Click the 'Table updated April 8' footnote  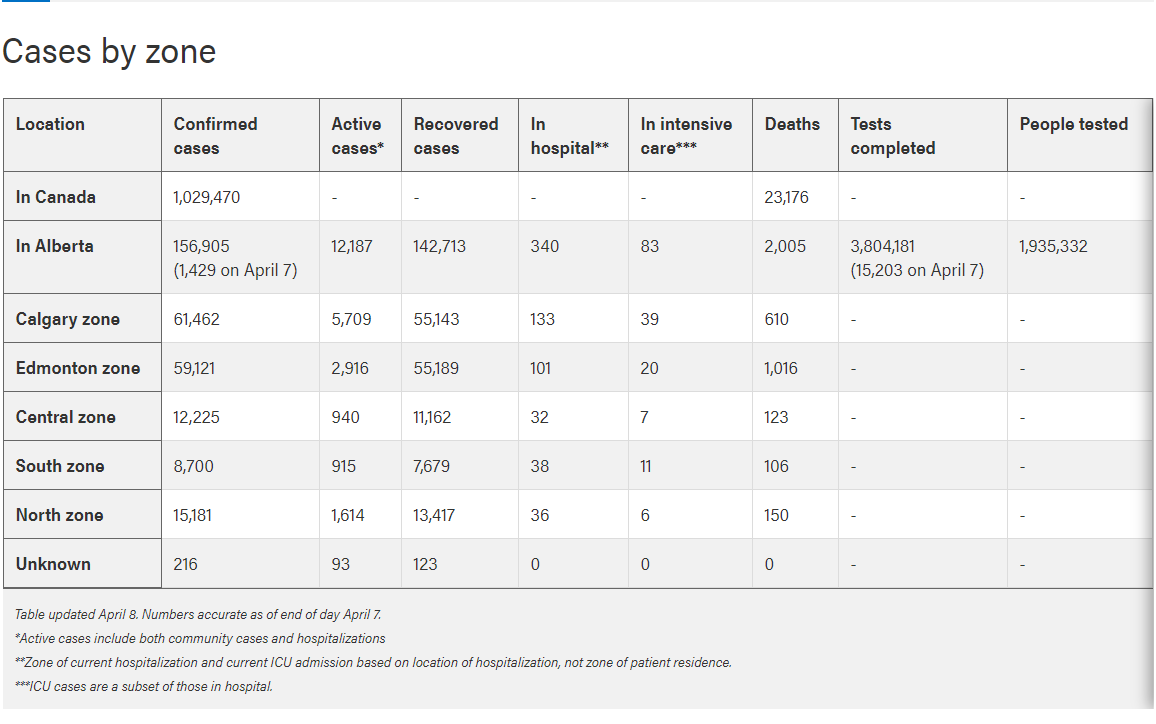click(198, 614)
